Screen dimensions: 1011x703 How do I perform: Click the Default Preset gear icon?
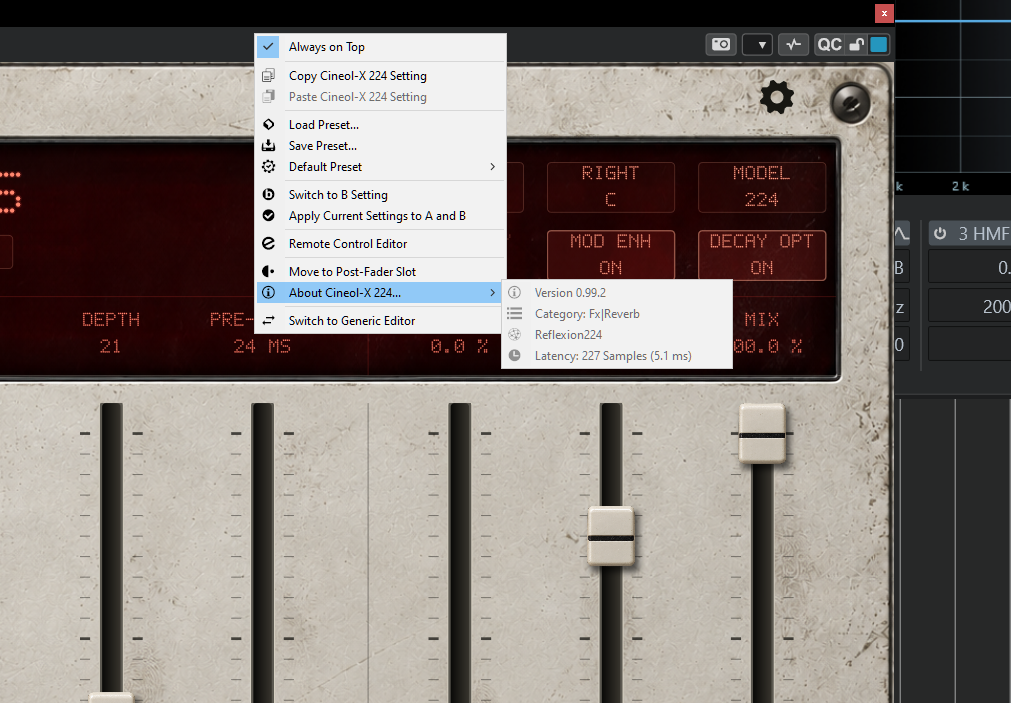[269, 166]
